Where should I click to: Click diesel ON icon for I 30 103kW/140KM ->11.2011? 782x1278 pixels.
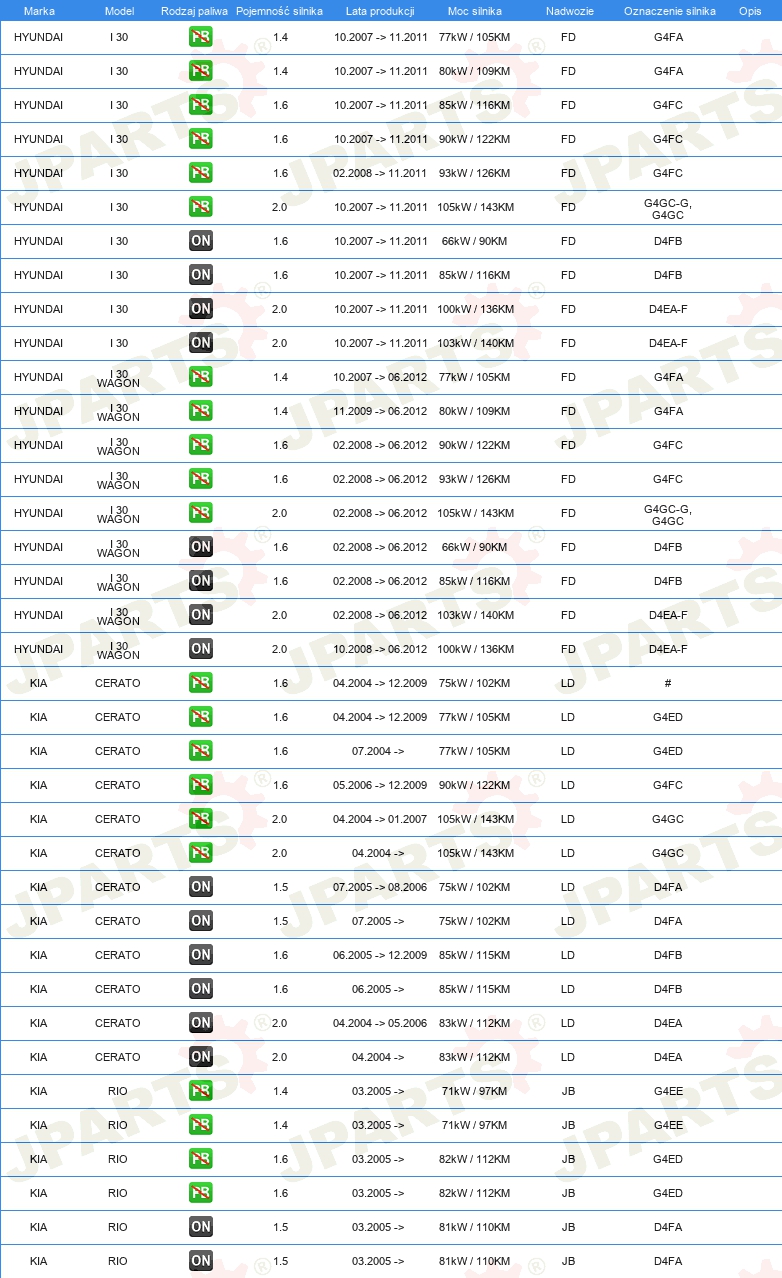[x=200, y=343]
